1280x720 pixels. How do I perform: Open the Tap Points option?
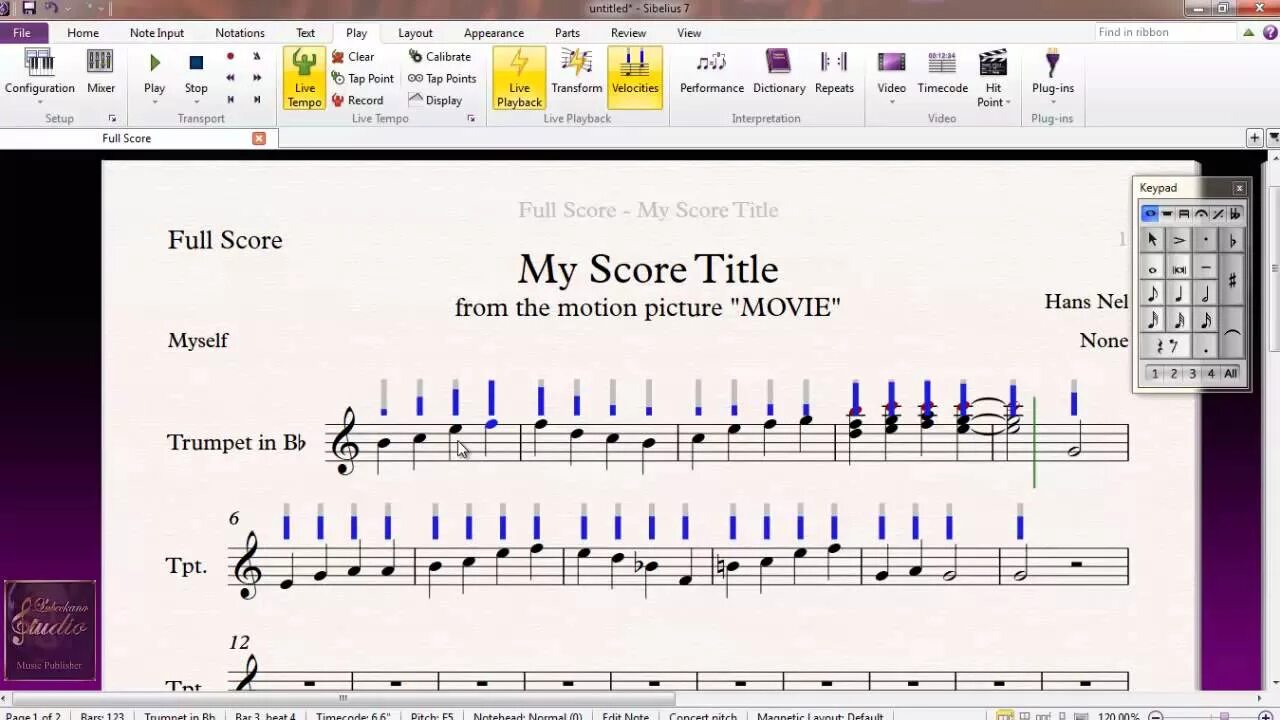point(442,79)
